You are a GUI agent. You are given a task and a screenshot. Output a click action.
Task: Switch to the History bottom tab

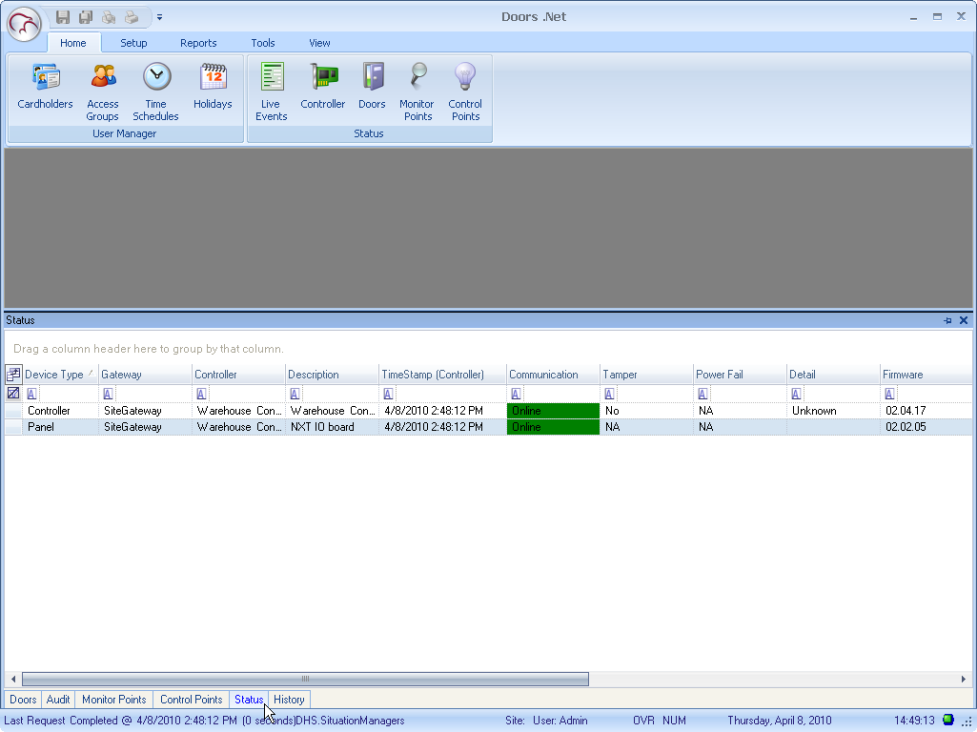[x=289, y=700]
